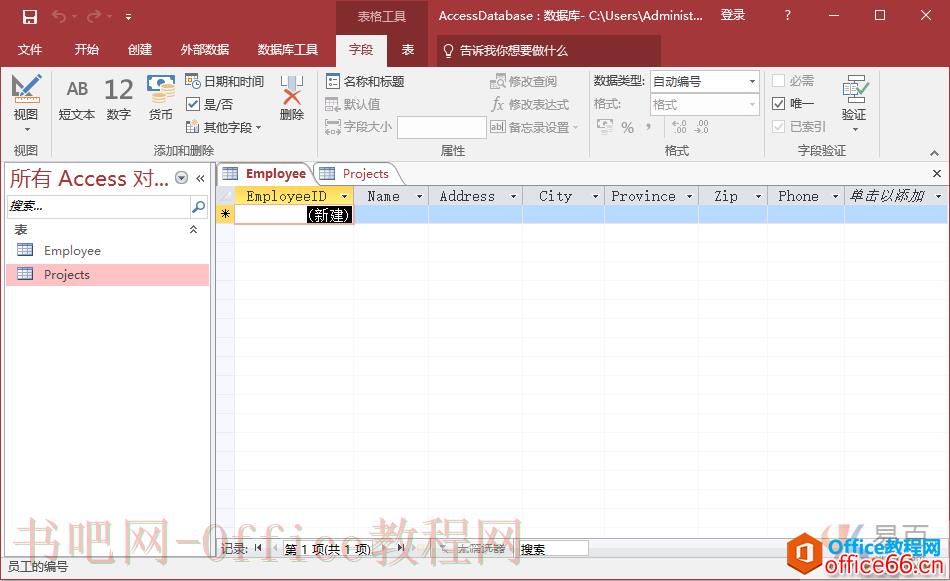Close the open table with the X
The width and height of the screenshot is (950, 581).
click(937, 174)
